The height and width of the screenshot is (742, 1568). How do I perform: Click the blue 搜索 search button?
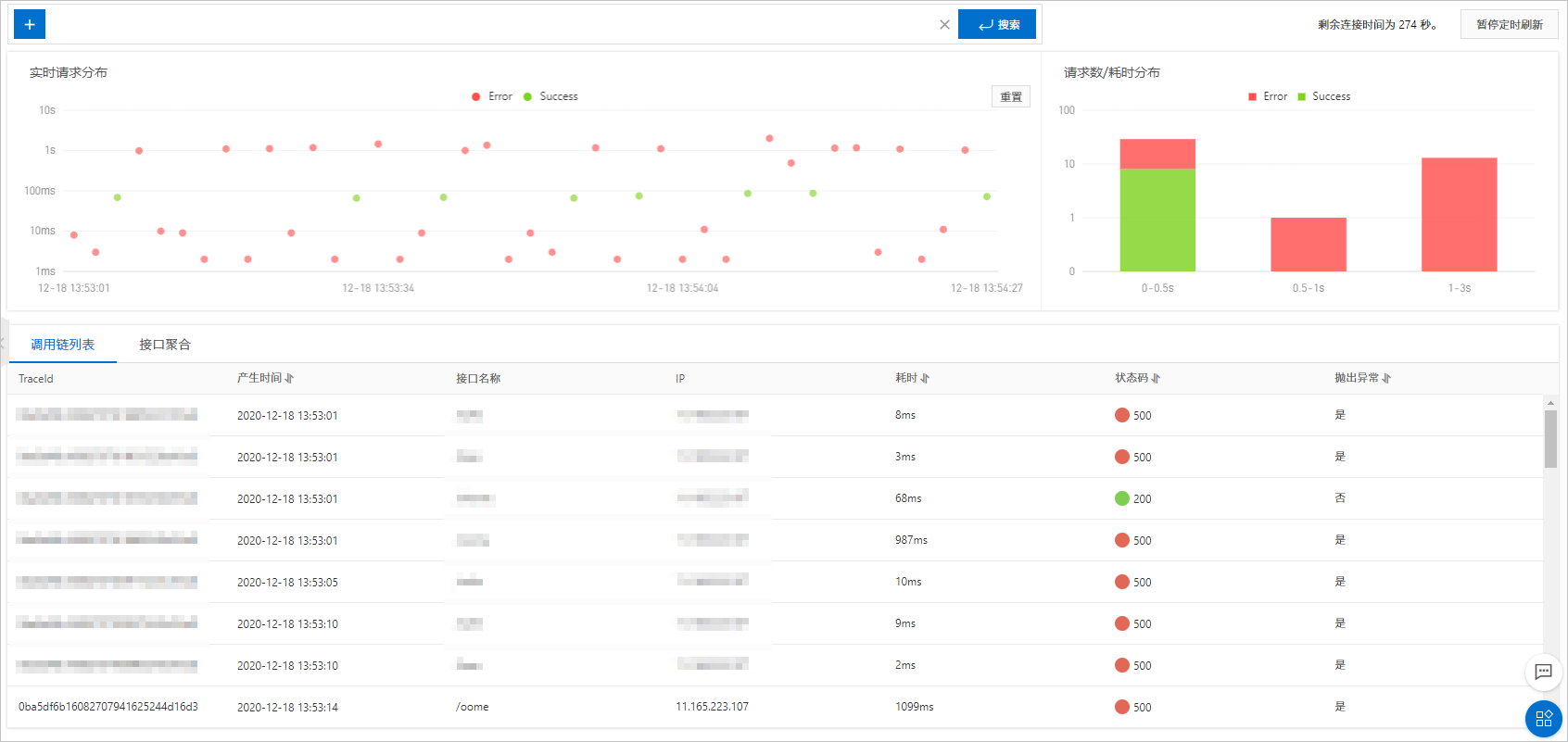click(x=997, y=25)
